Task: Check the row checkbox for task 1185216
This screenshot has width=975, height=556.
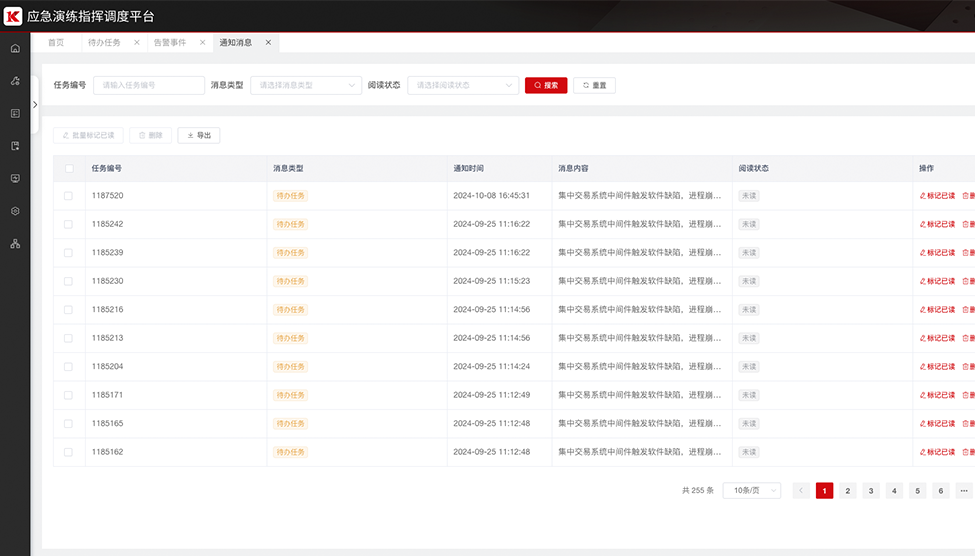Action: 68,310
